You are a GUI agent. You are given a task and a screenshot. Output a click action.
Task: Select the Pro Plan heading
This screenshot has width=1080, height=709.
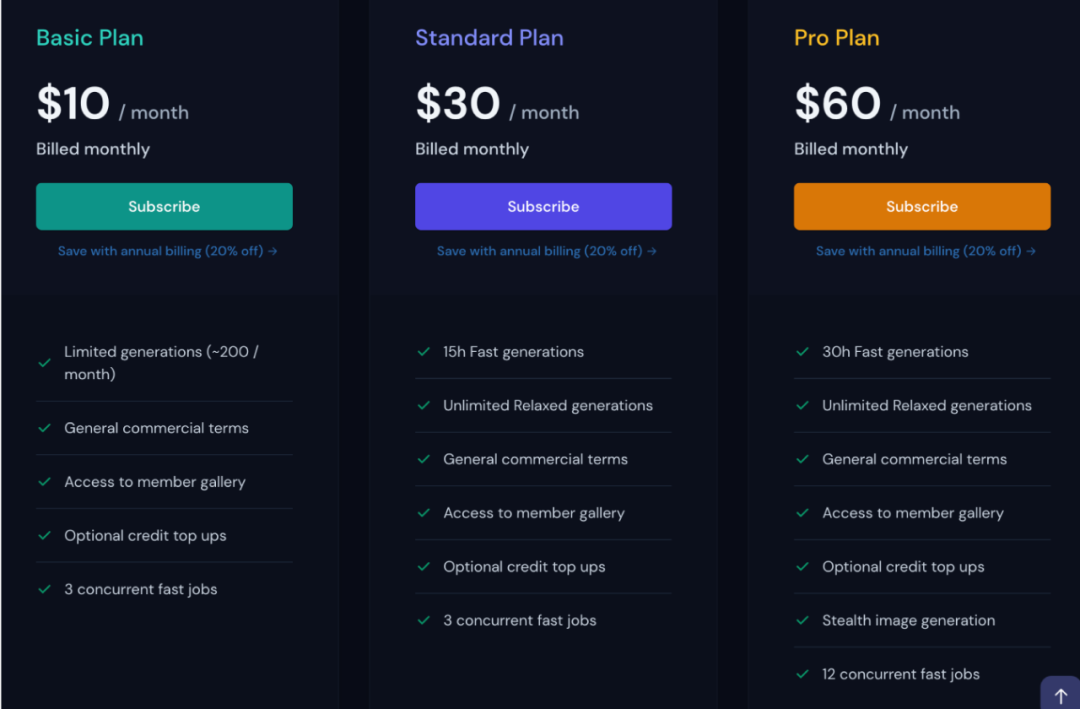point(836,38)
